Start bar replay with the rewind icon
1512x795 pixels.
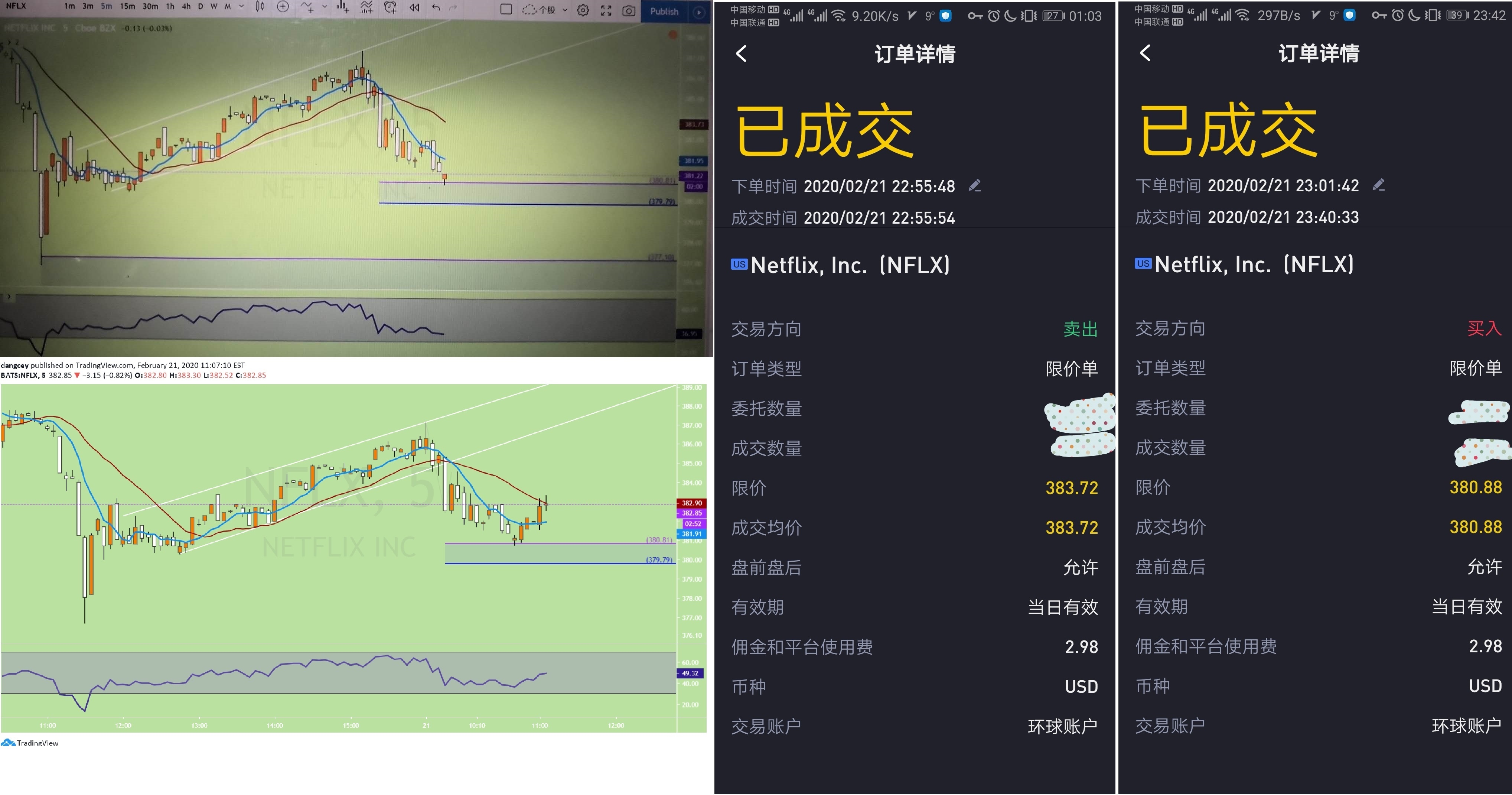click(414, 8)
